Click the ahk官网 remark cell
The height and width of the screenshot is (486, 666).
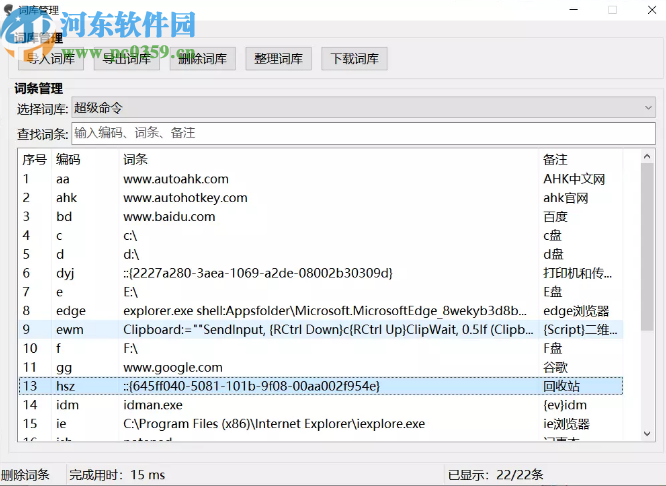(566, 198)
